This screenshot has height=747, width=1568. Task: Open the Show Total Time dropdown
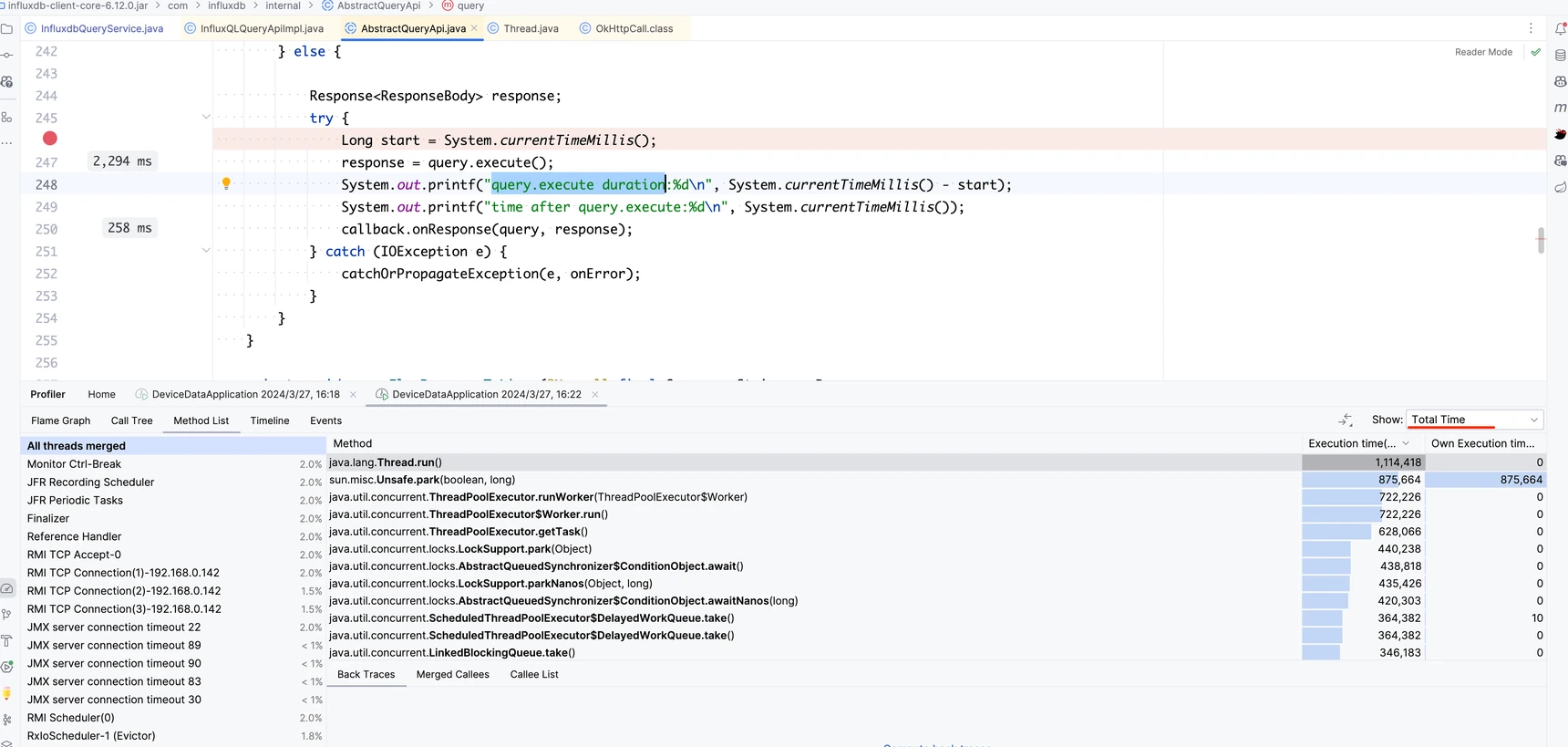point(1474,420)
